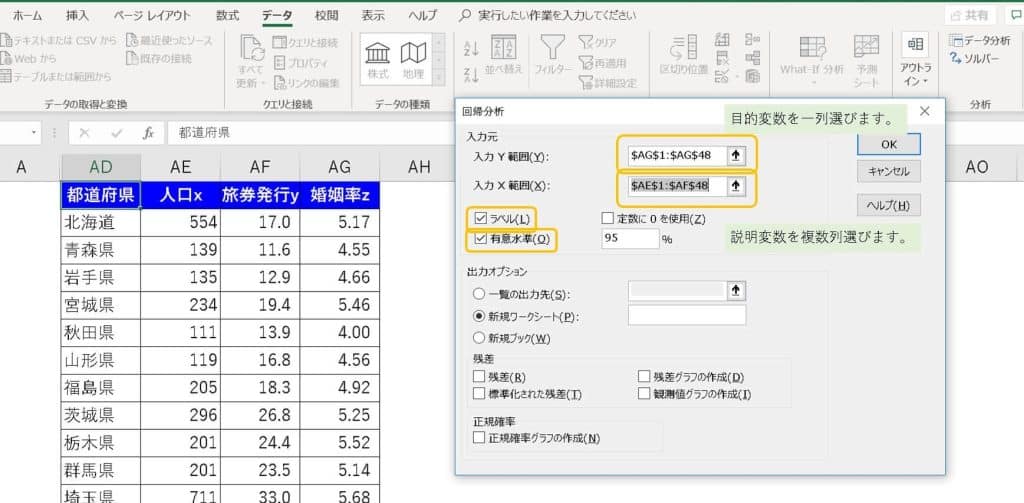Click 最近使ったソース item
Viewport: 1024px width, 503px height.
(170, 41)
